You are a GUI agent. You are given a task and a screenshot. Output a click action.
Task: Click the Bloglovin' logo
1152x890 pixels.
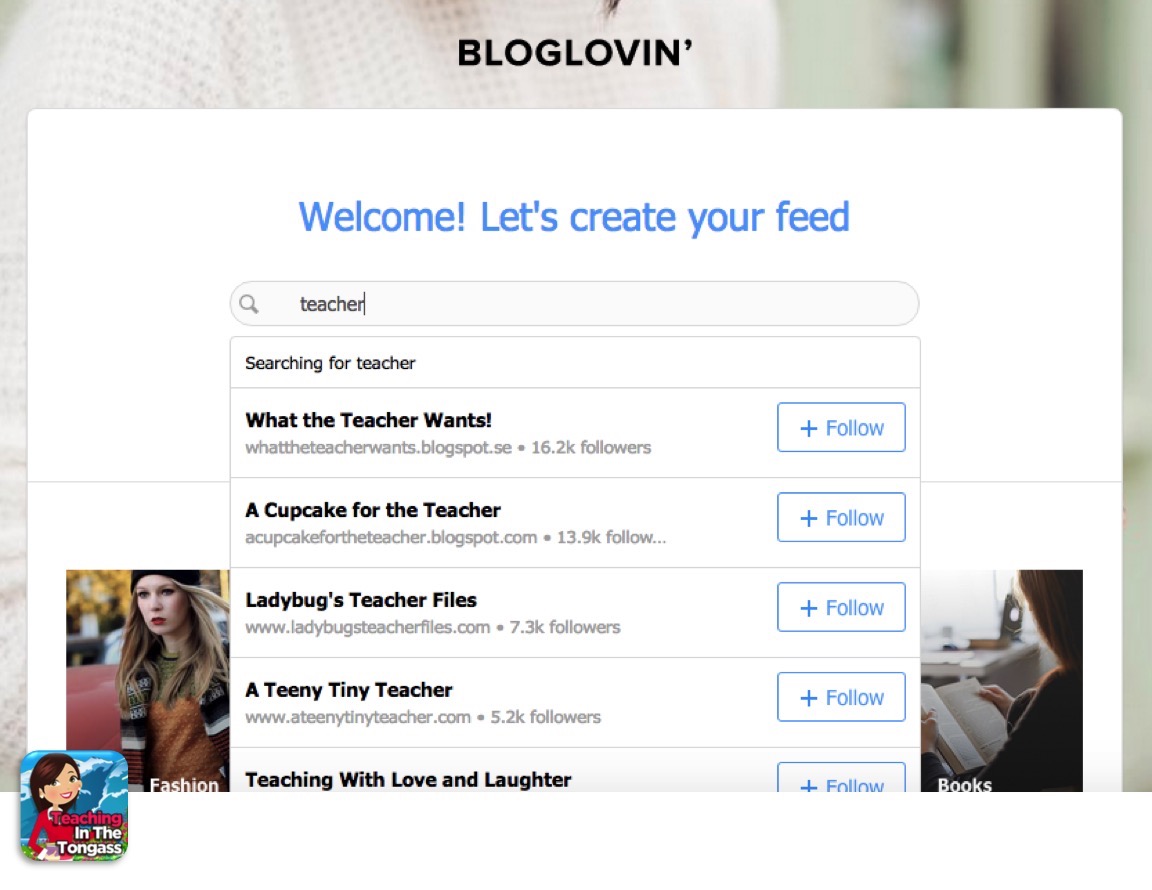(x=575, y=53)
